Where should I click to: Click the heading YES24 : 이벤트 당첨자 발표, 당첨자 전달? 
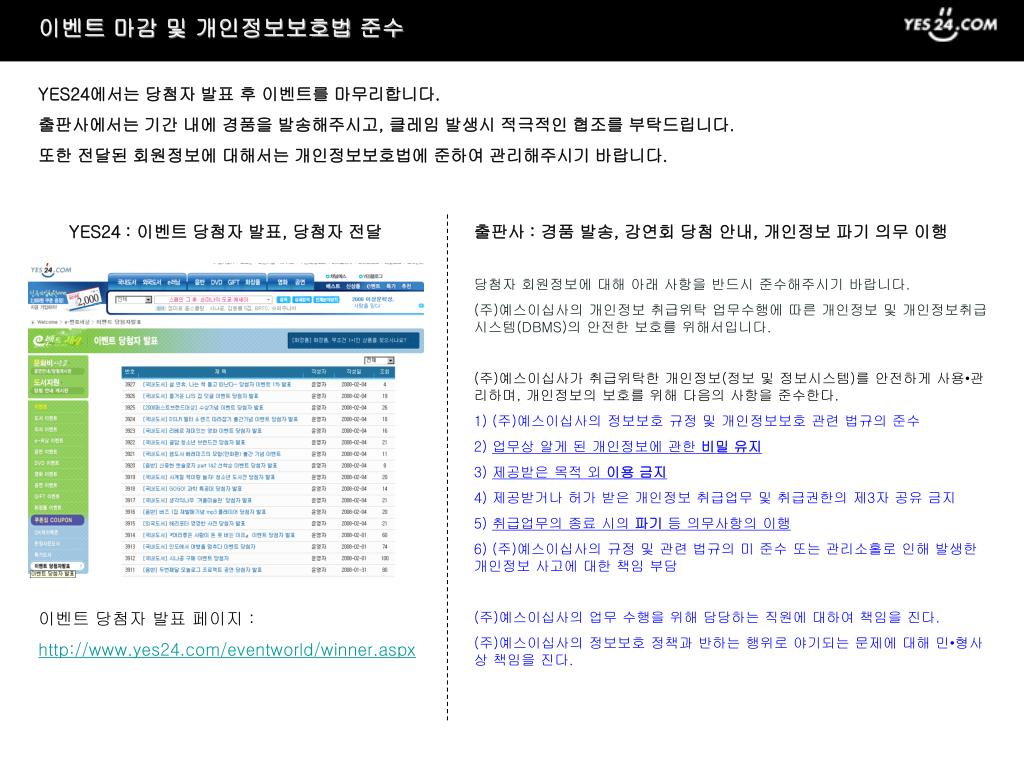[x=225, y=232]
